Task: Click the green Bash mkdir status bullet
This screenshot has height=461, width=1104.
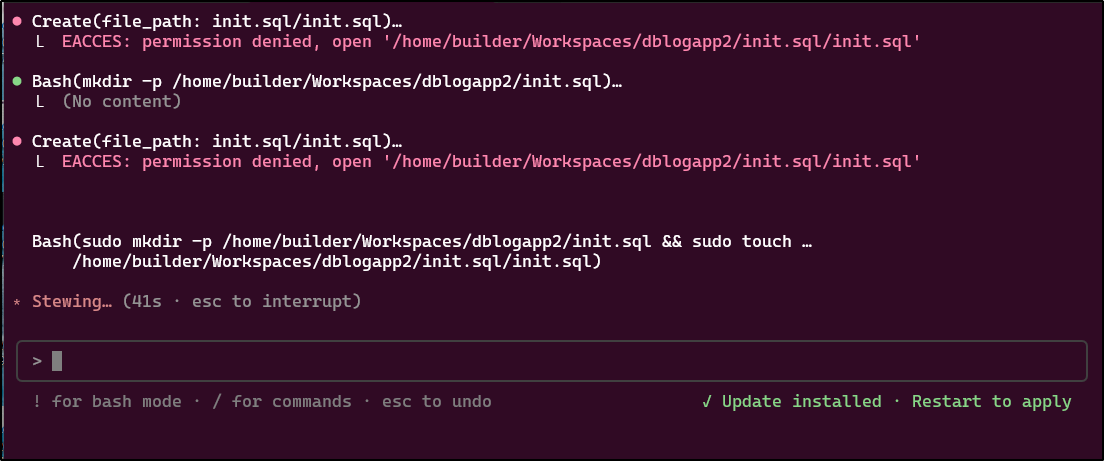Action: click(17, 82)
